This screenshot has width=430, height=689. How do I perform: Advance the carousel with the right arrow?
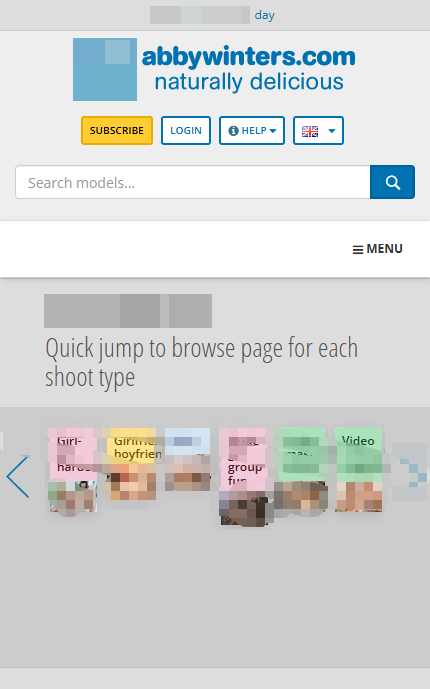[x=410, y=472]
